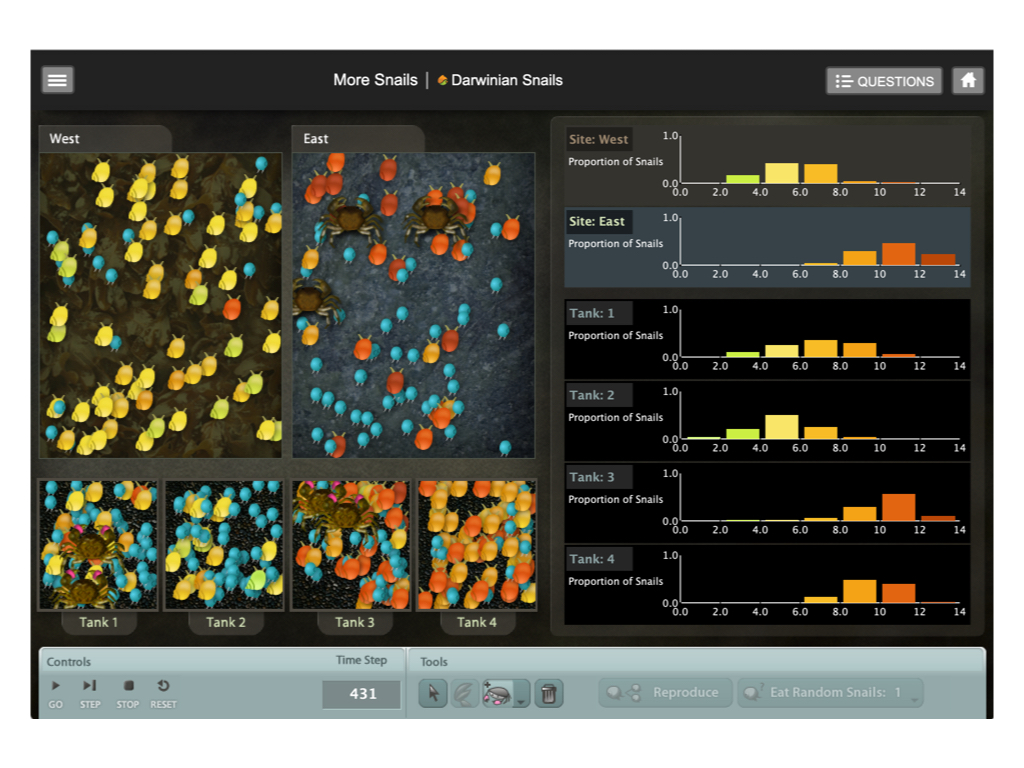1024x768 pixels.
Task: Choose the shell tool icon
Action: [464, 693]
